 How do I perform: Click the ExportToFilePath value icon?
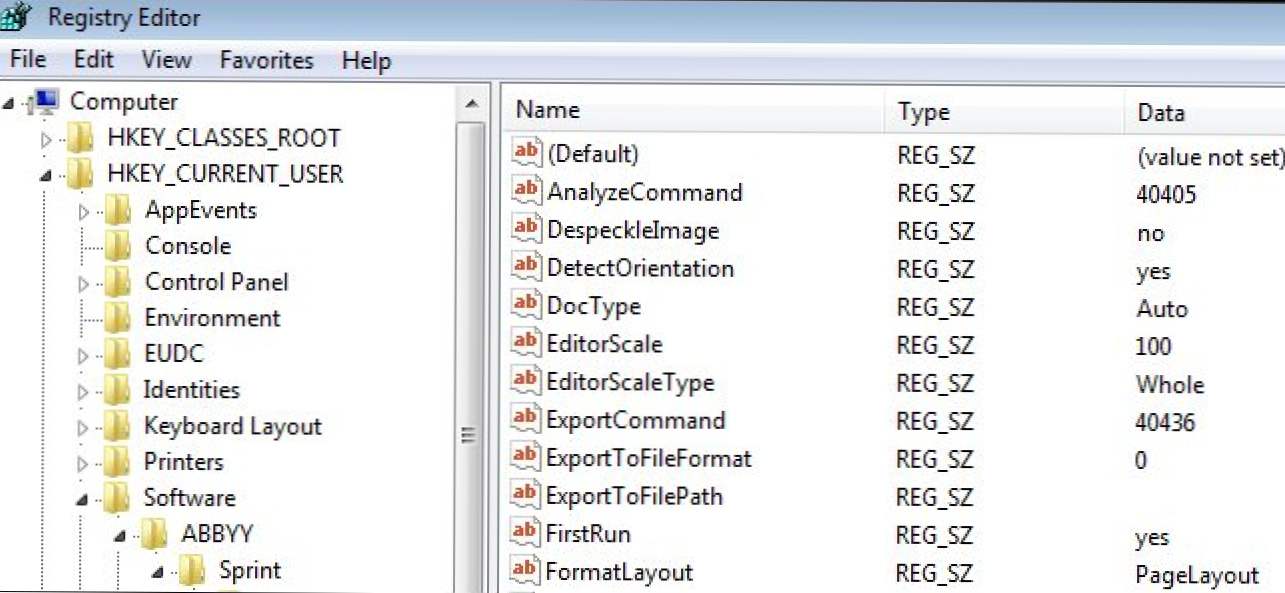pos(526,495)
